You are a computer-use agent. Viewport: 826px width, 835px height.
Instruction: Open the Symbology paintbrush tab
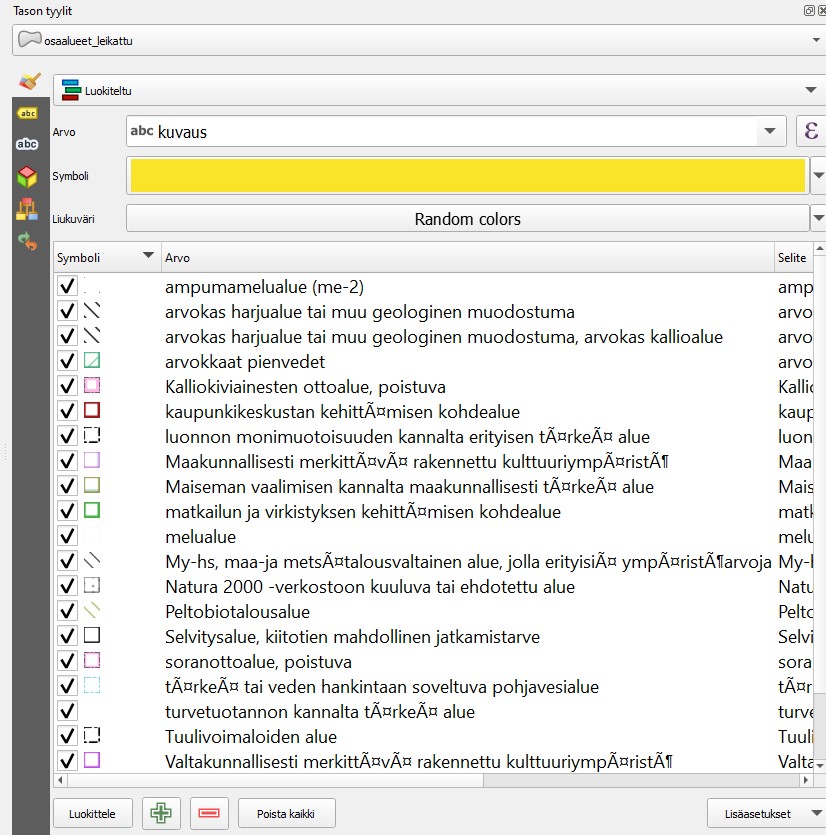coord(29,82)
